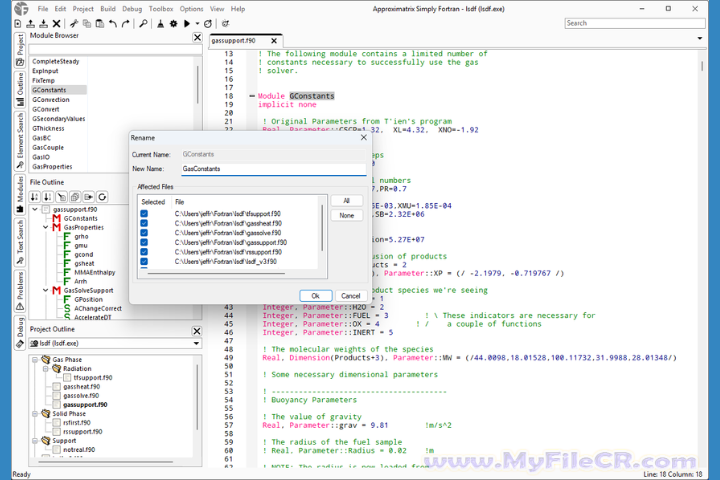The width and height of the screenshot is (720, 480).
Task: Toggle checkbox for rssupport.f90 in Affected Files
Action: 144,252
